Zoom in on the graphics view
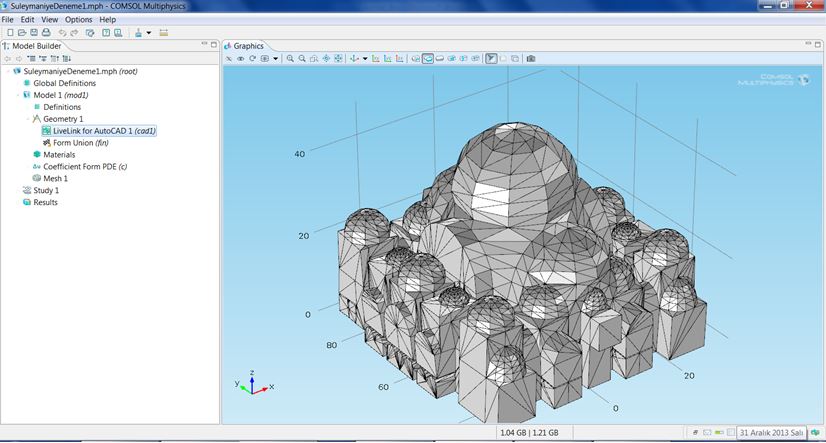Image resolution: width=826 pixels, height=443 pixels. click(290, 58)
